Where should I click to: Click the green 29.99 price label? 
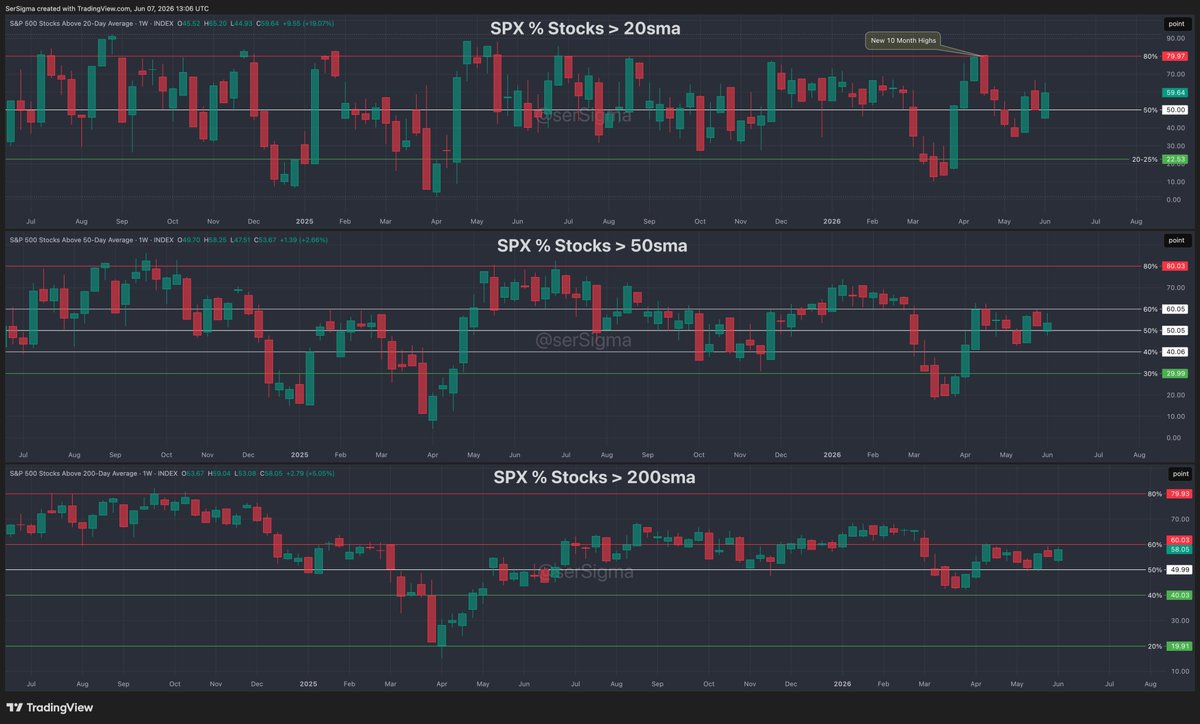[1174, 373]
